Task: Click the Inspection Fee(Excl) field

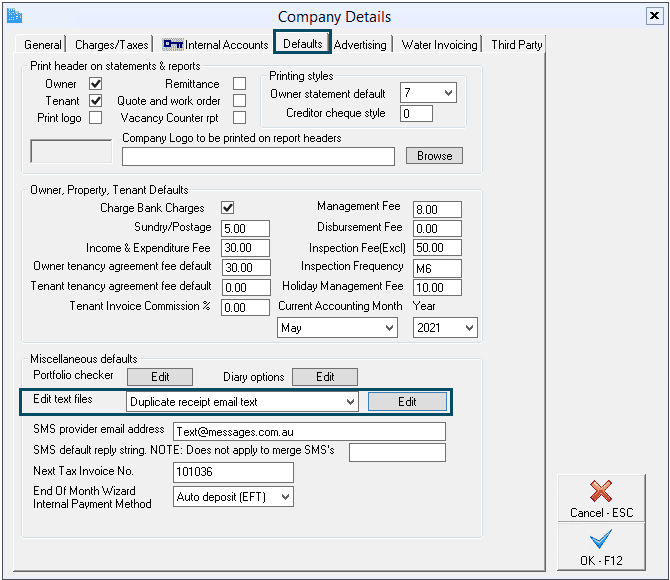Action: [x=437, y=247]
